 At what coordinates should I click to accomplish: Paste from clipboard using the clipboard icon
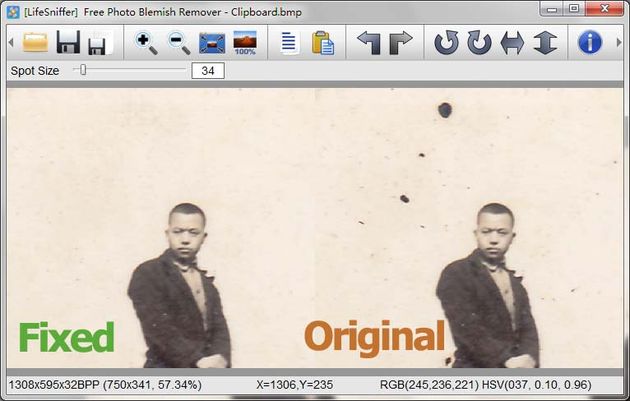tap(323, 43)
